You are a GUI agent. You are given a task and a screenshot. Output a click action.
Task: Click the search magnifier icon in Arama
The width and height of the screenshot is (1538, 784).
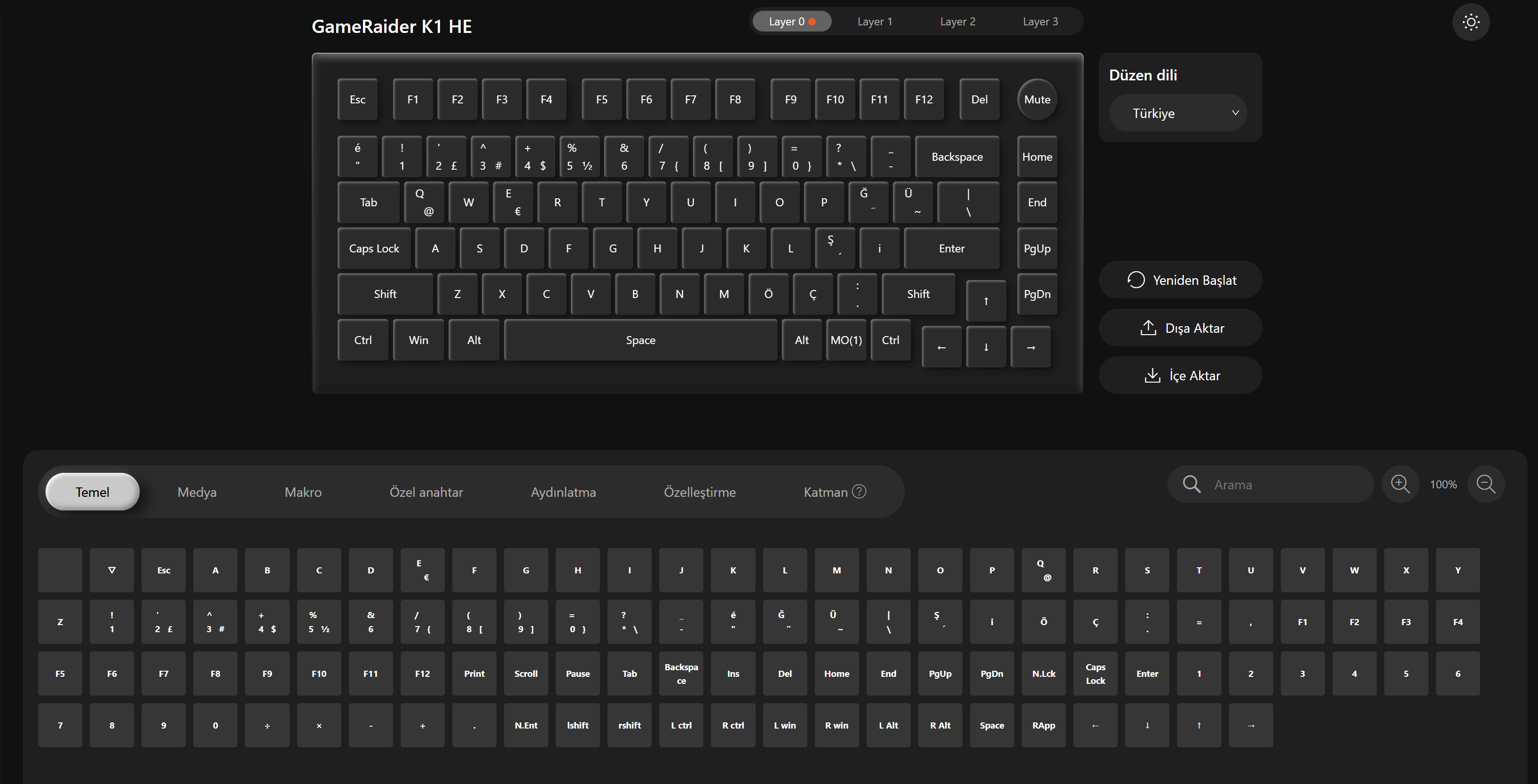pos(1191,484)
